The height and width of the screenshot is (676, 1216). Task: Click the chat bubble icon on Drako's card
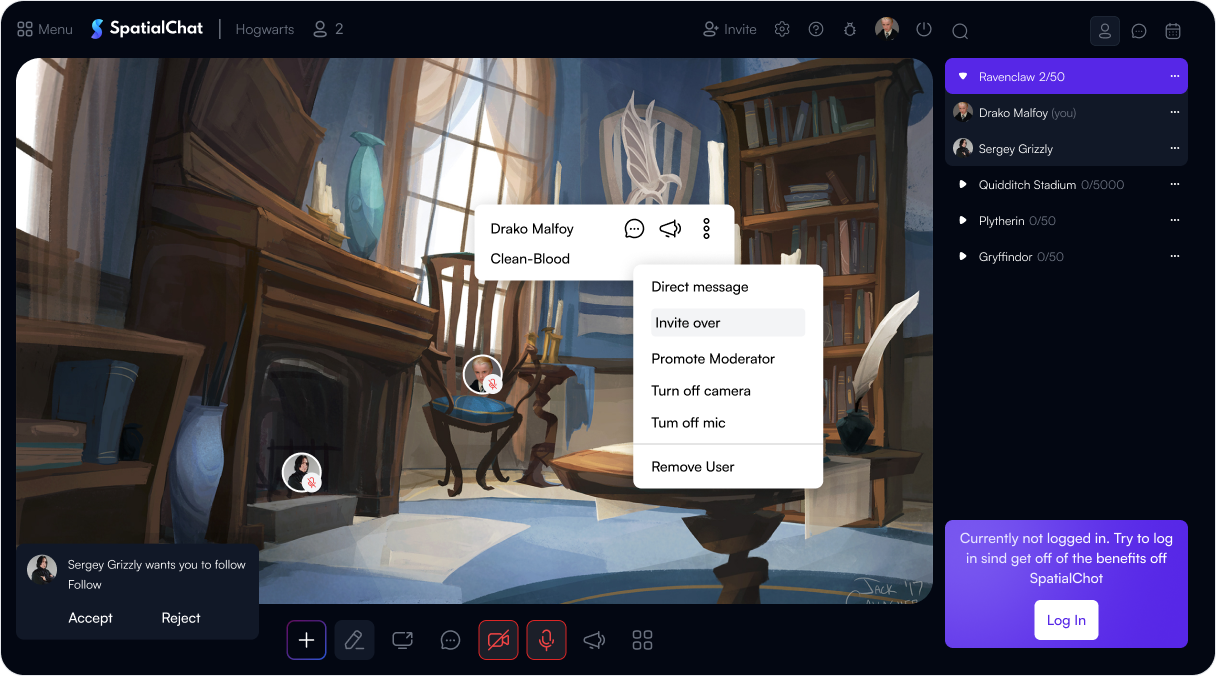coord(634,229)
